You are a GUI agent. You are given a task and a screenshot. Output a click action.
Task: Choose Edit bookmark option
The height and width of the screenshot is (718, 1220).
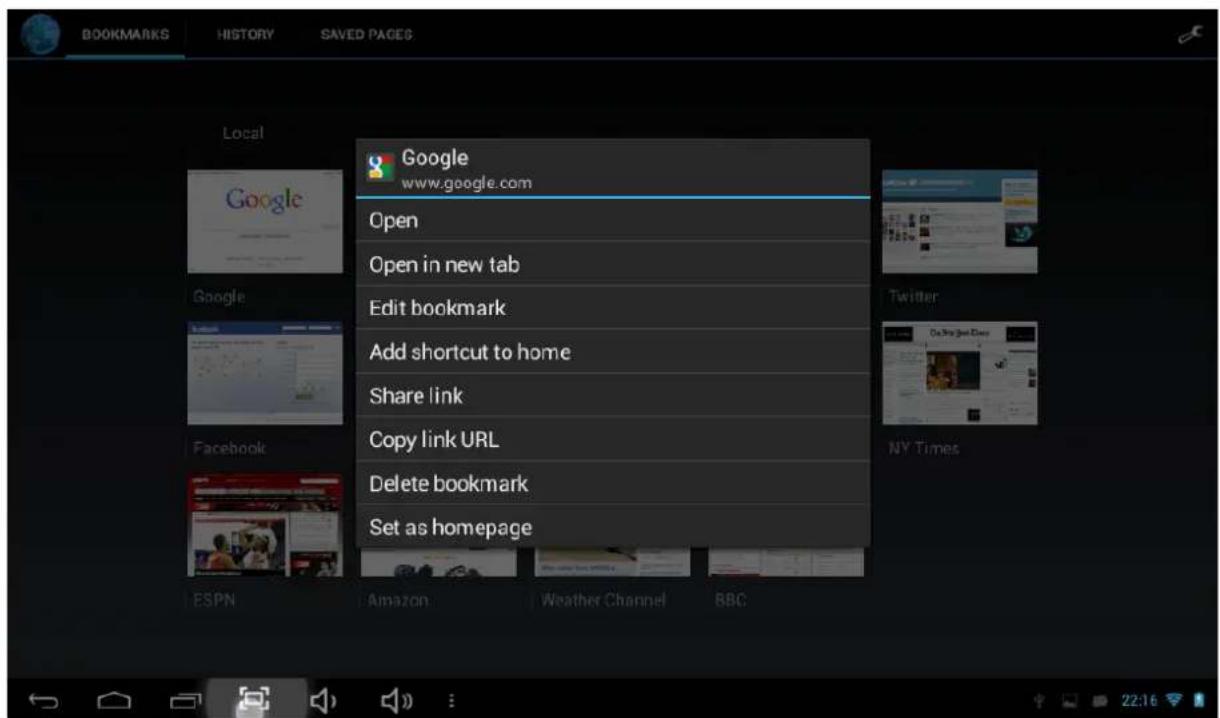point(613,308)
